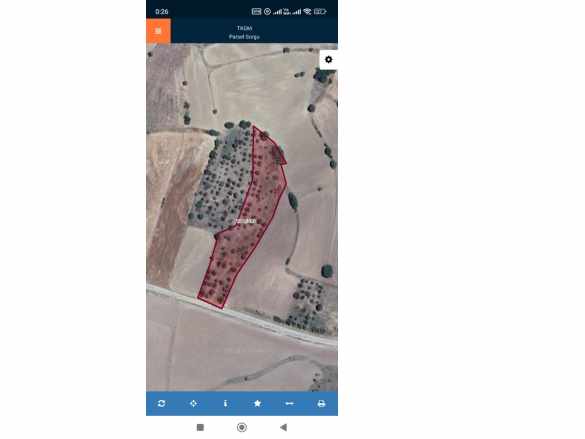Tap the tree cluster near the road at right
The height and width of the screenshot is (439, 585).
309,306
